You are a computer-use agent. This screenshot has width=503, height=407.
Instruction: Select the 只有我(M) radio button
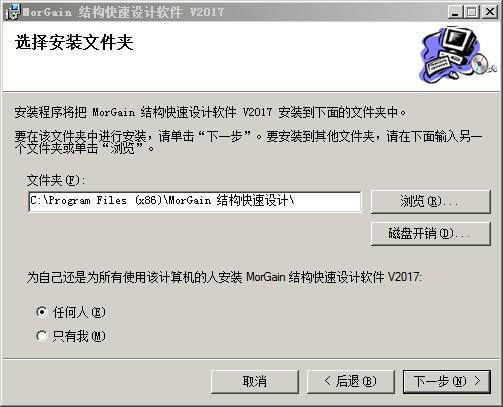pyautogui.click(x=42, y=336)
